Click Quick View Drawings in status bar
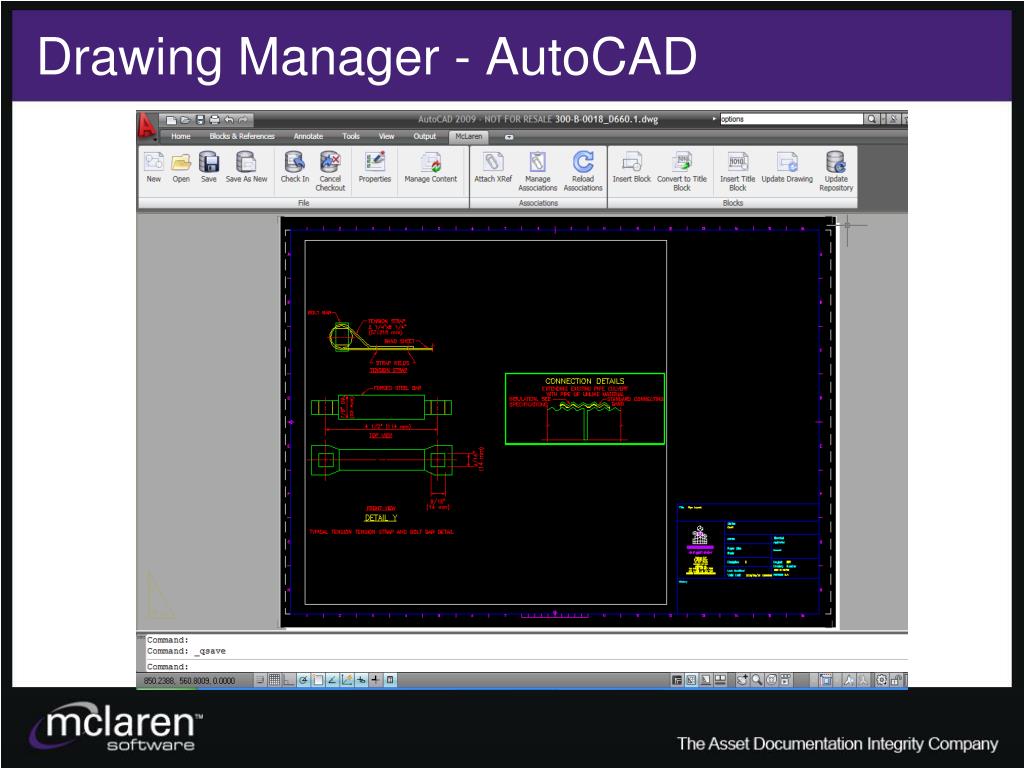 [720, 680]
